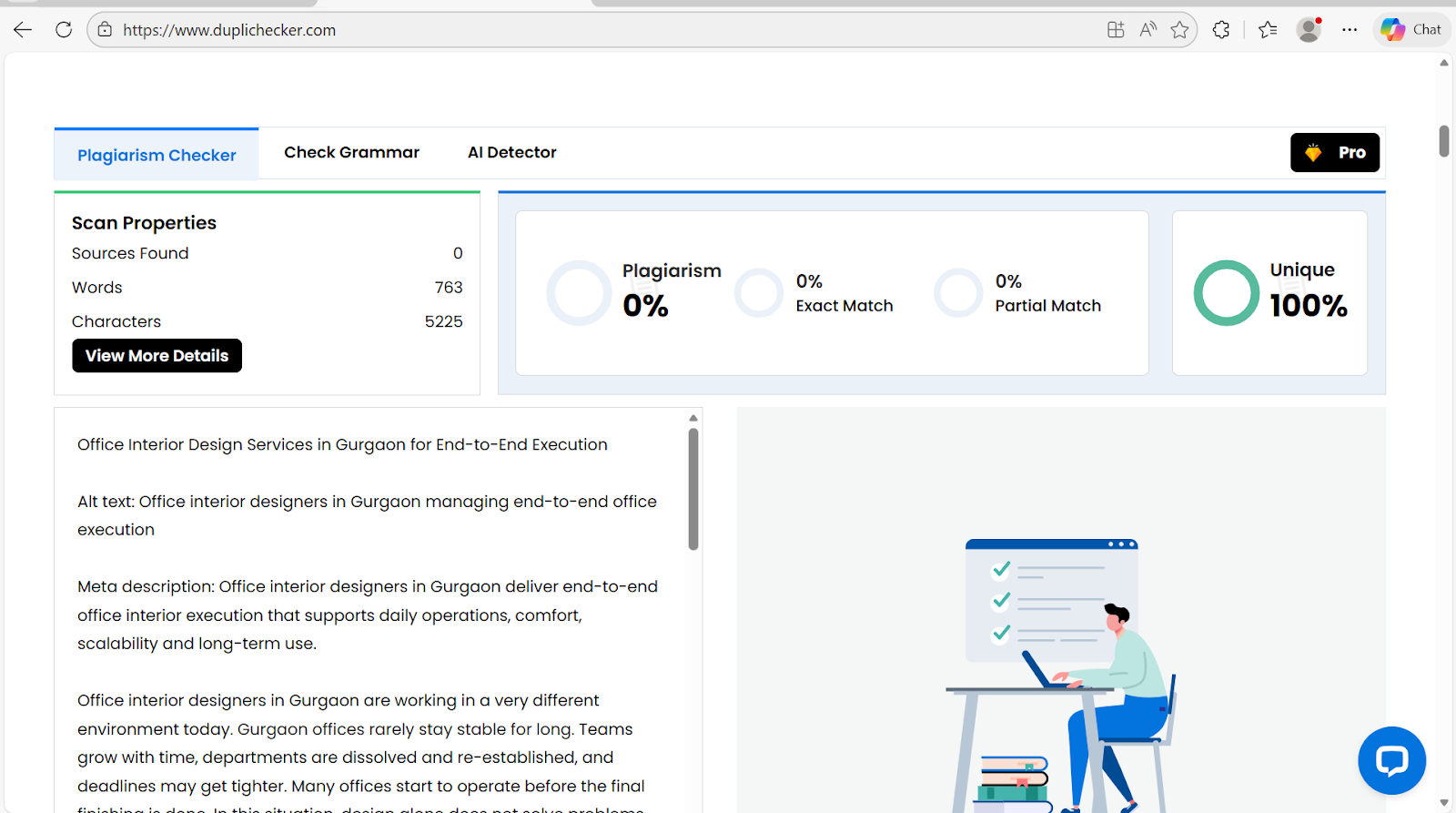Click the Pro upgrade button
The height and width of the screenshot is (813, 1456).
[x=1334, y=153]
